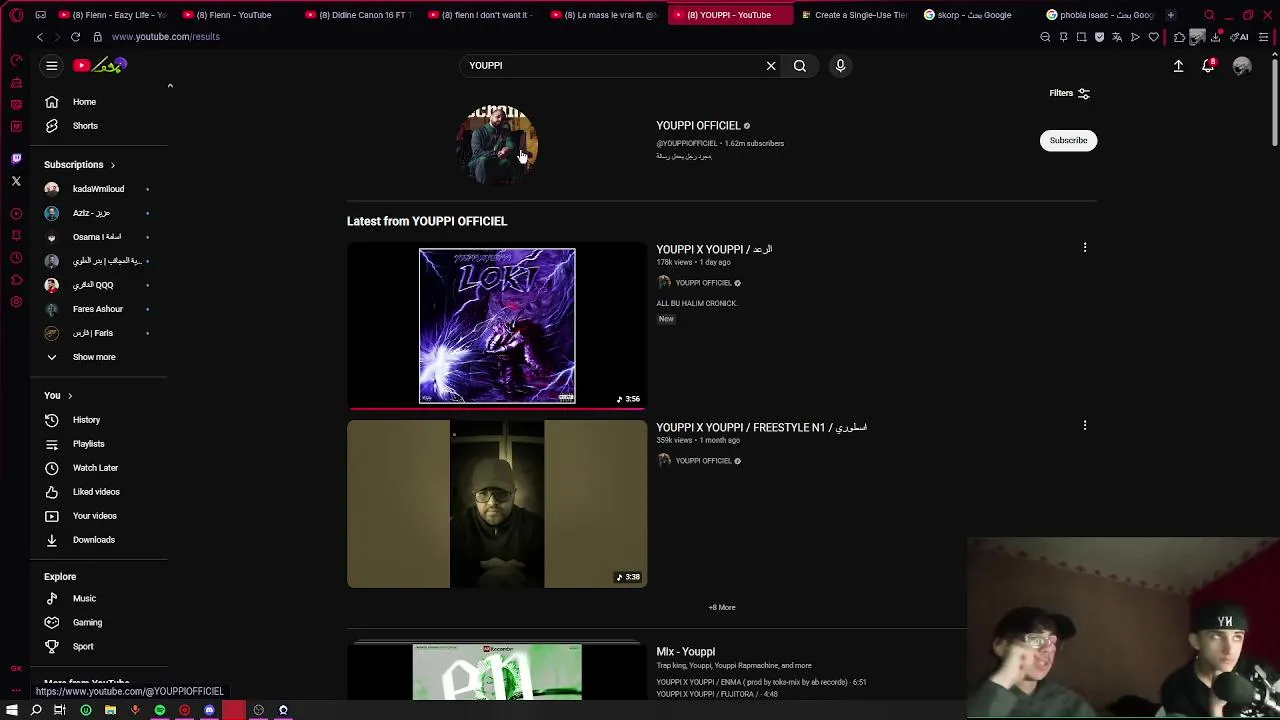The height and width of the screenshot is (720, 1280).
Task: Open Sport under Explore
Action: click(x=99, y=647)
